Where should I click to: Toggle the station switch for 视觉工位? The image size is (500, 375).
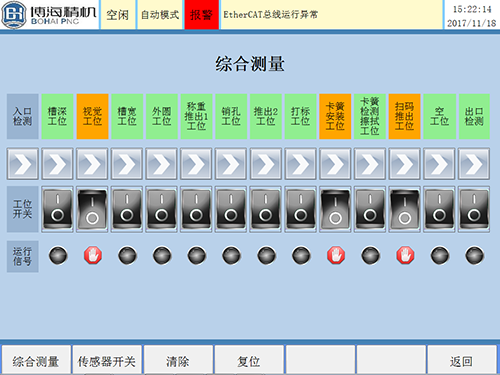92,209
